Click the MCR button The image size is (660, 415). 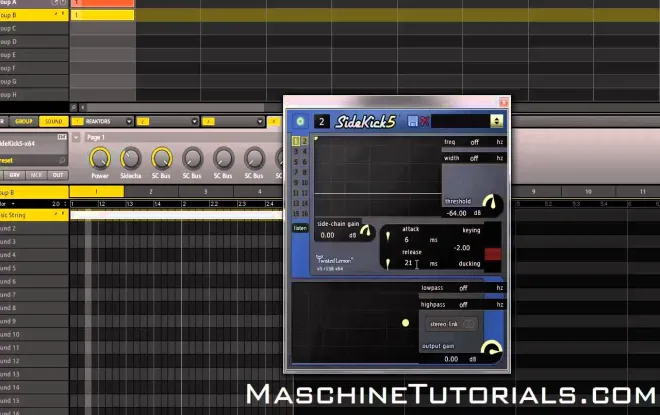(36, 175)
